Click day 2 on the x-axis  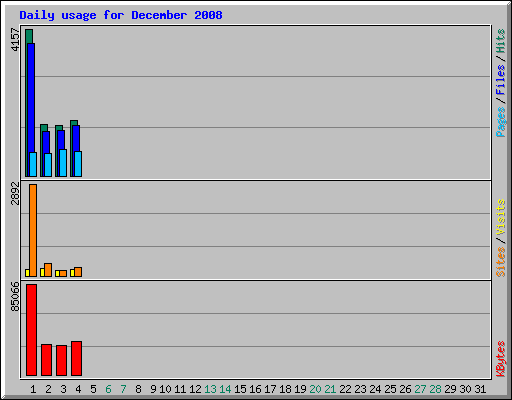(48, 389)
